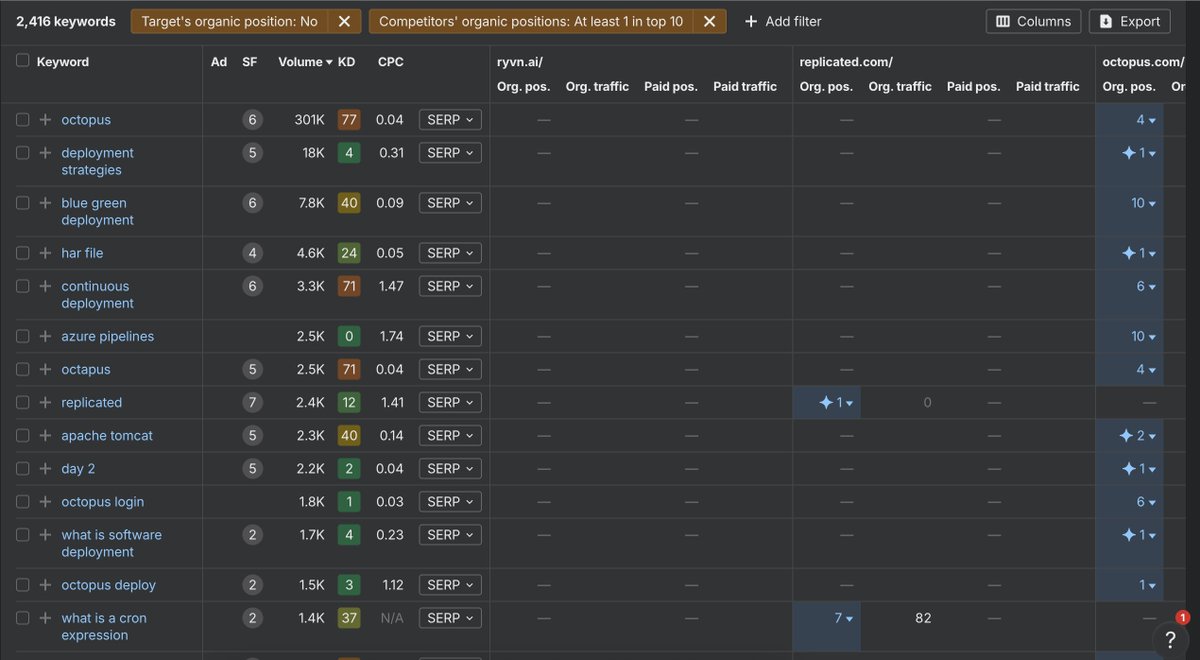Image resolution: width=1200 pixels, height=660 pixels.
Task: Open the help question mark button
Action: 1170,639
